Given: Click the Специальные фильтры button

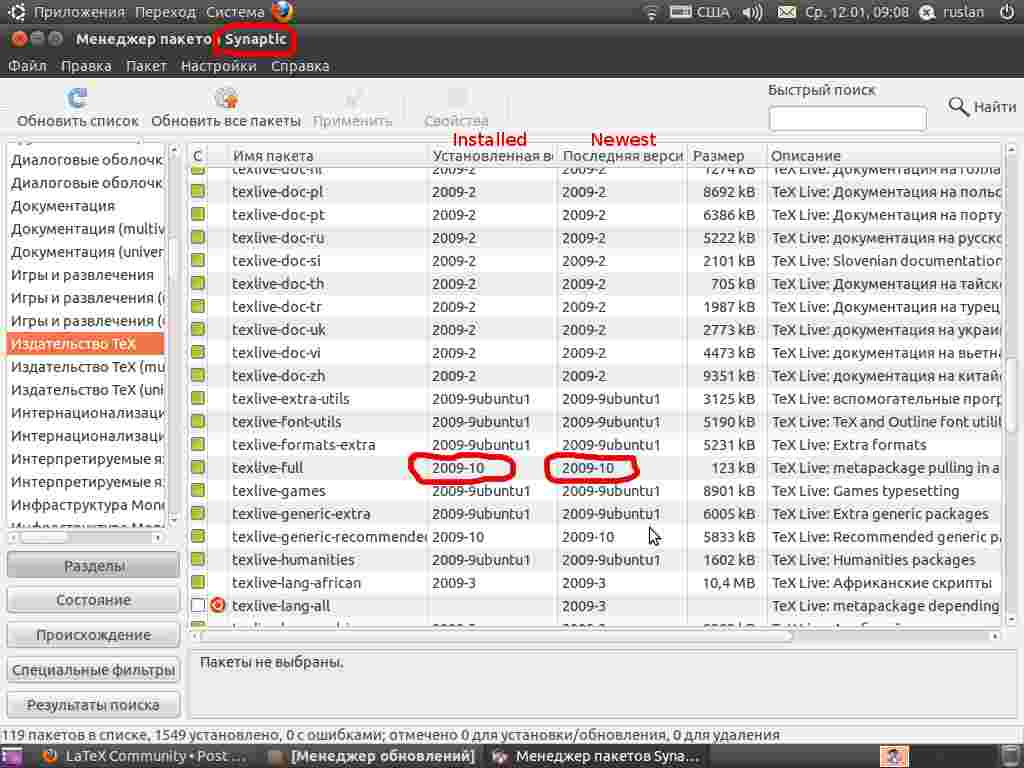Looking at the screenshot, I should (x=93, y=670).
